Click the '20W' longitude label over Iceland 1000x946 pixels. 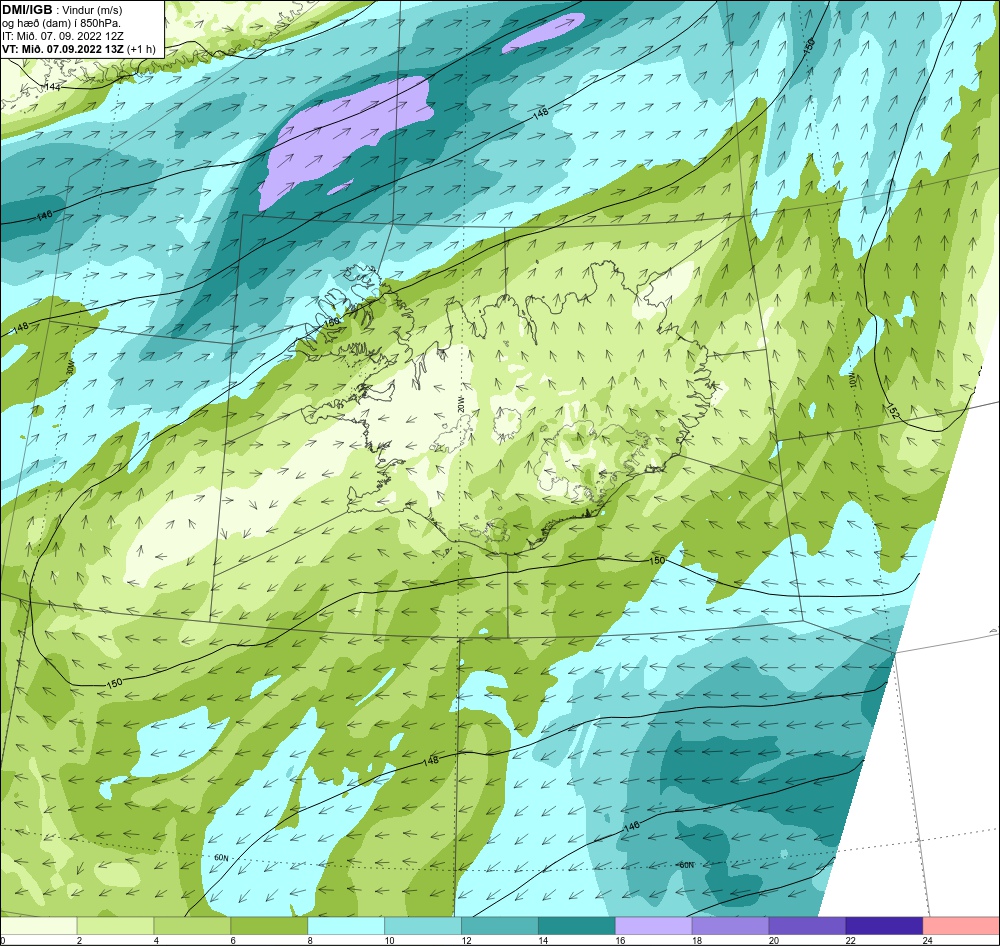click(460, 404)
